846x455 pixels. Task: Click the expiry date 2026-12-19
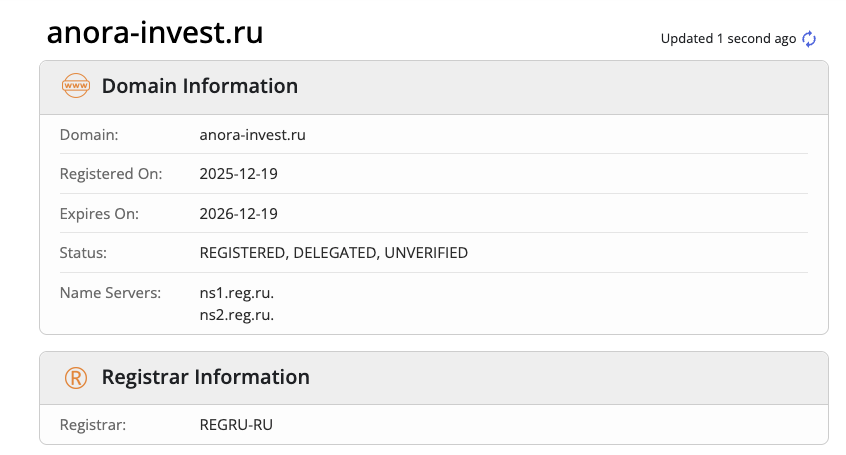pos(239,213)
